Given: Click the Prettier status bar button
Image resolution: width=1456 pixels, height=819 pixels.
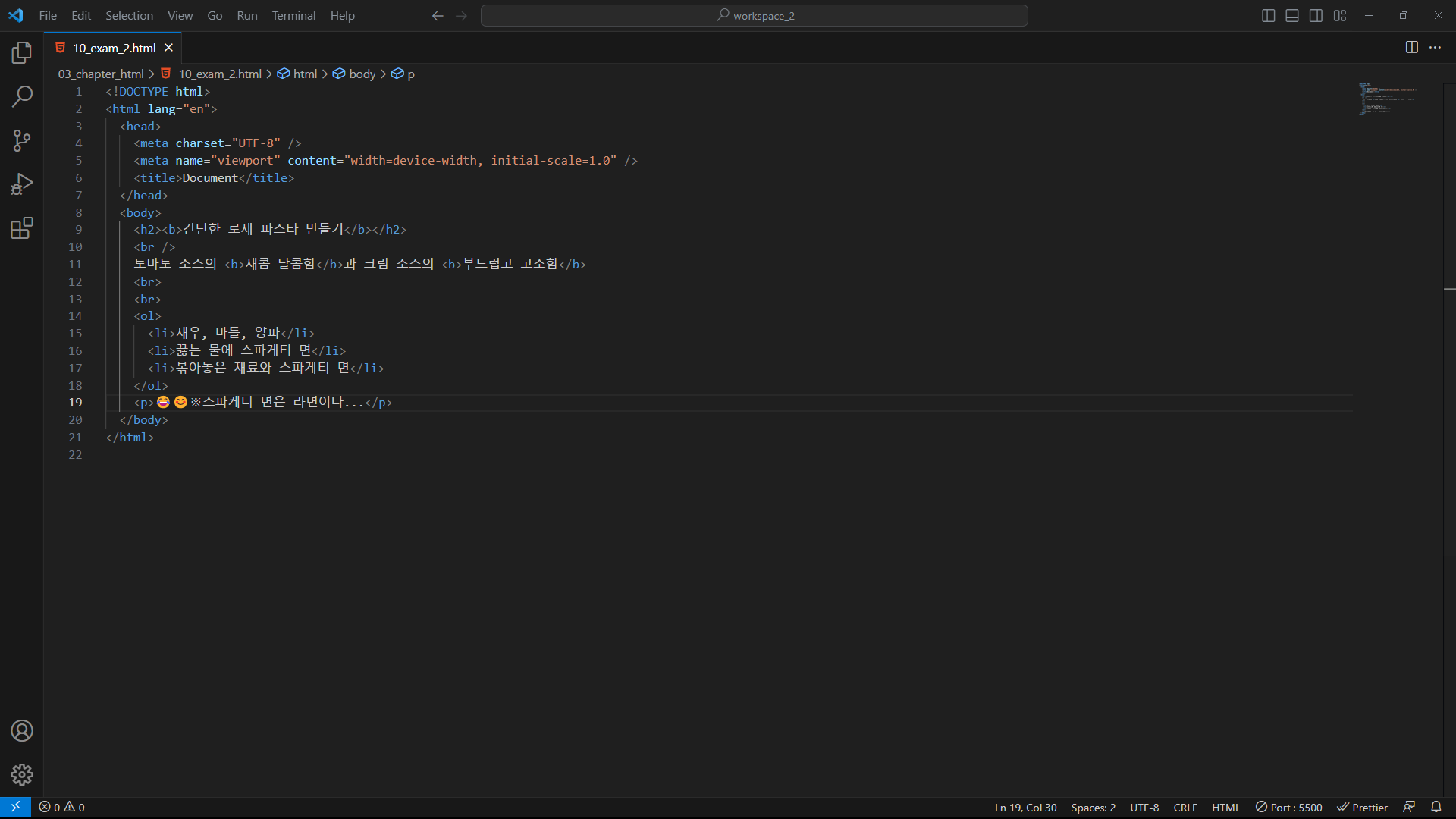Looking at the screenshot, I should pyautogui.click(x=1362, y=808).
